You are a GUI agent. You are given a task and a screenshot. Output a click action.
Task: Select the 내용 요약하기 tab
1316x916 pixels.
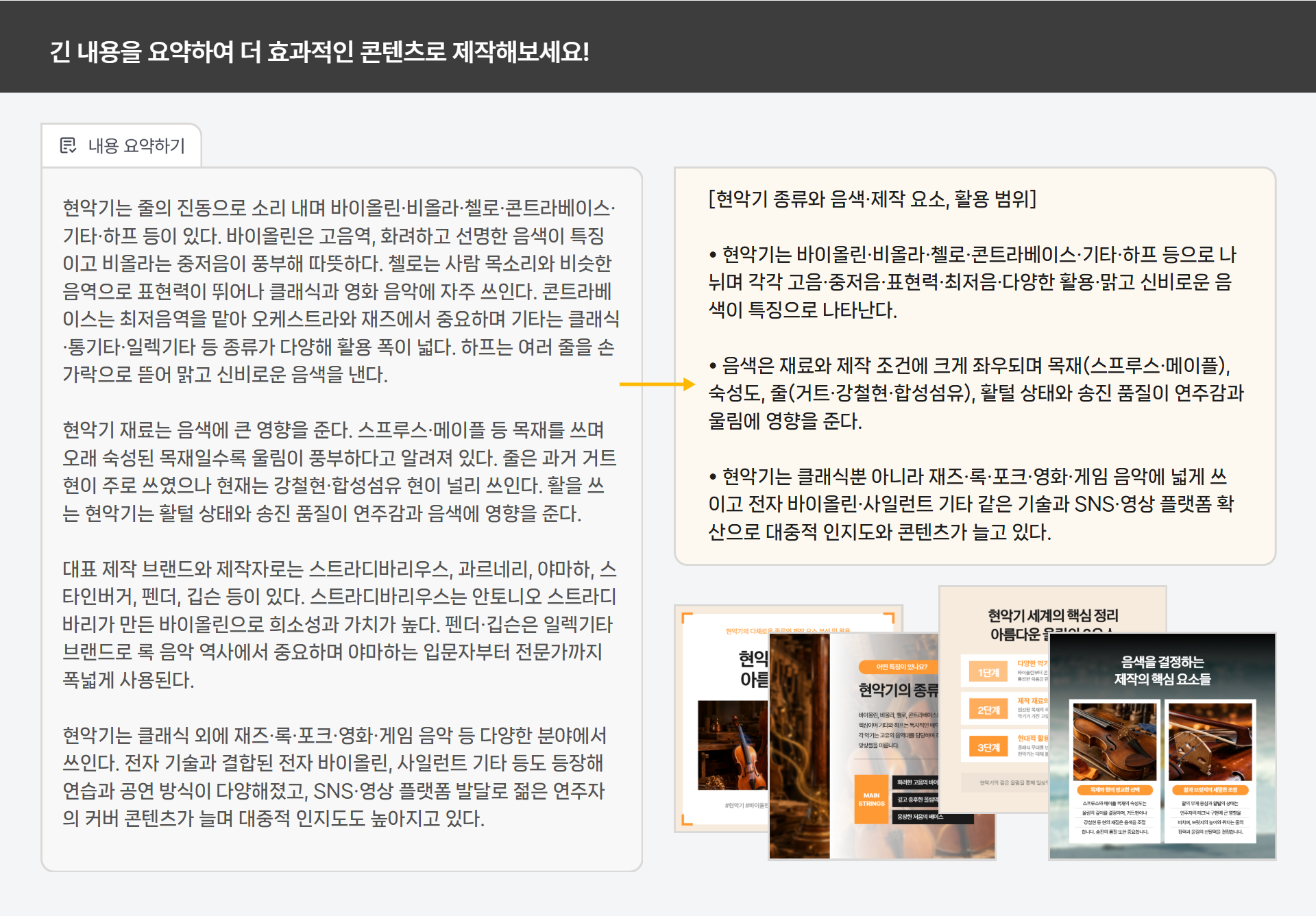[x=122, y=145]
